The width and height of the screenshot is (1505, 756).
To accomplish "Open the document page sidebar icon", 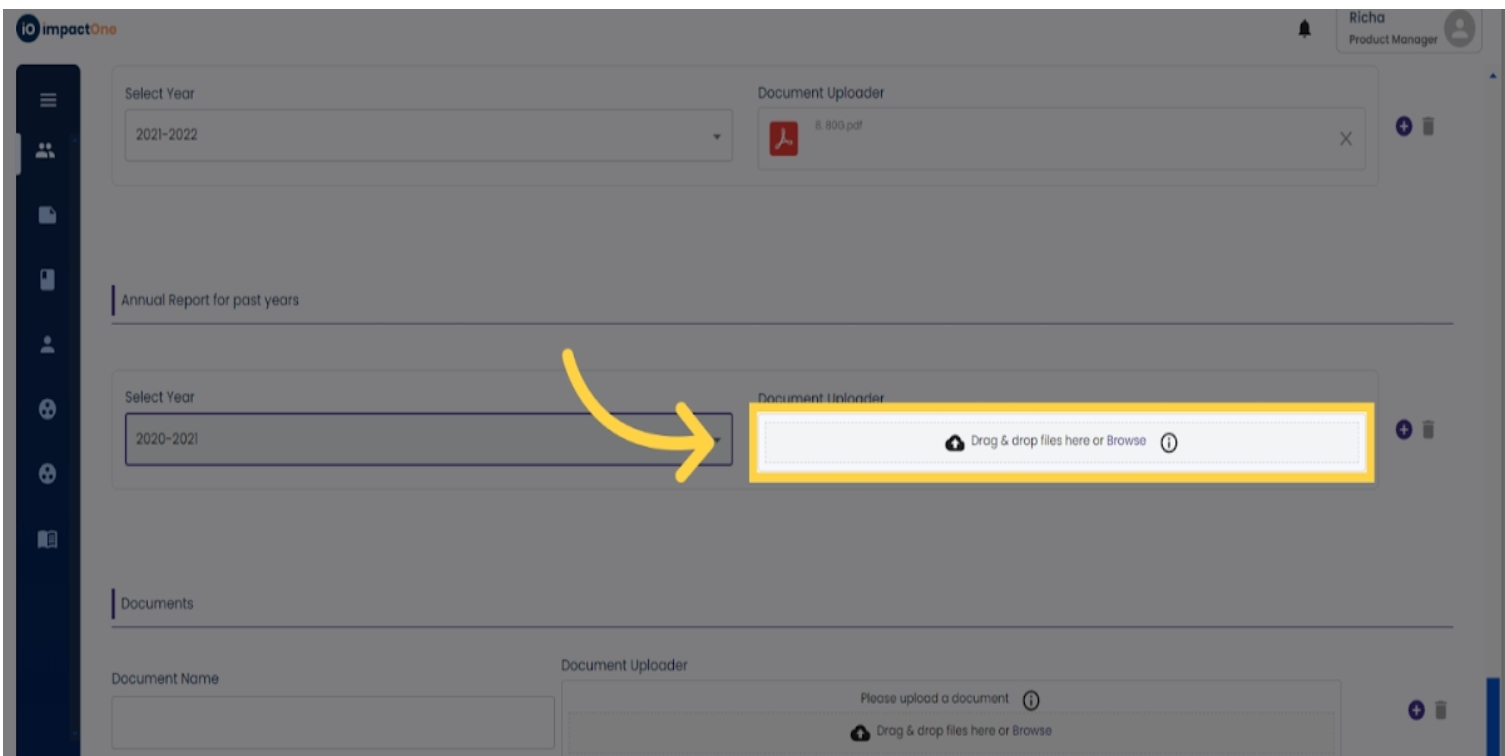I will click(46, 215).
